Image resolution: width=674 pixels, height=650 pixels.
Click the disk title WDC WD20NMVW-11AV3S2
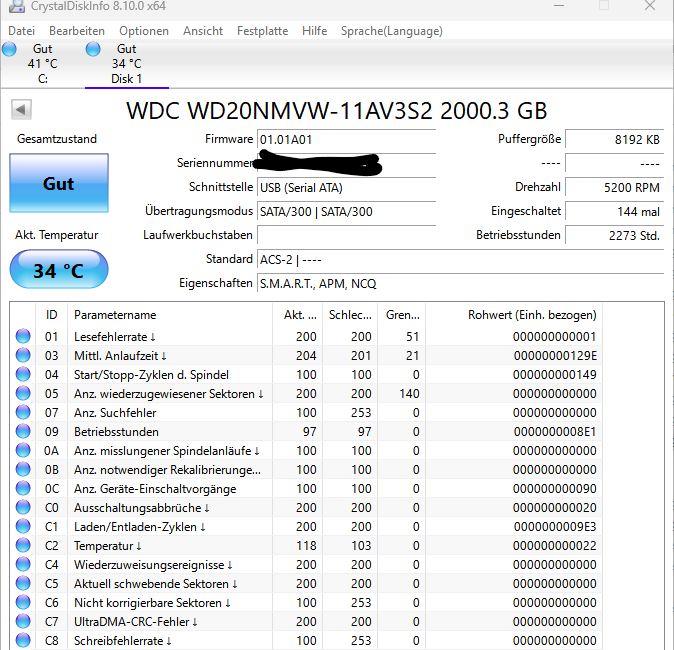[x=337, y=110]
